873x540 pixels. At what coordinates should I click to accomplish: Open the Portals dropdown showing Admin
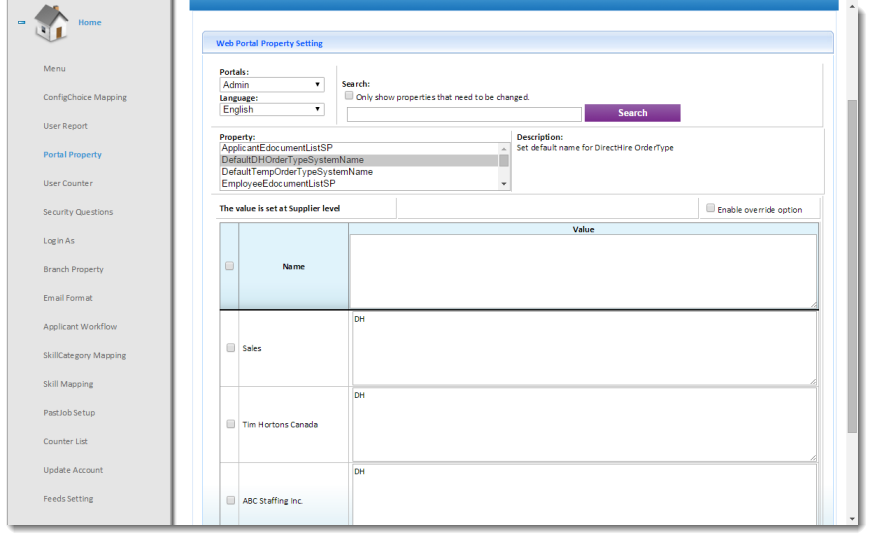coord(271,85)
